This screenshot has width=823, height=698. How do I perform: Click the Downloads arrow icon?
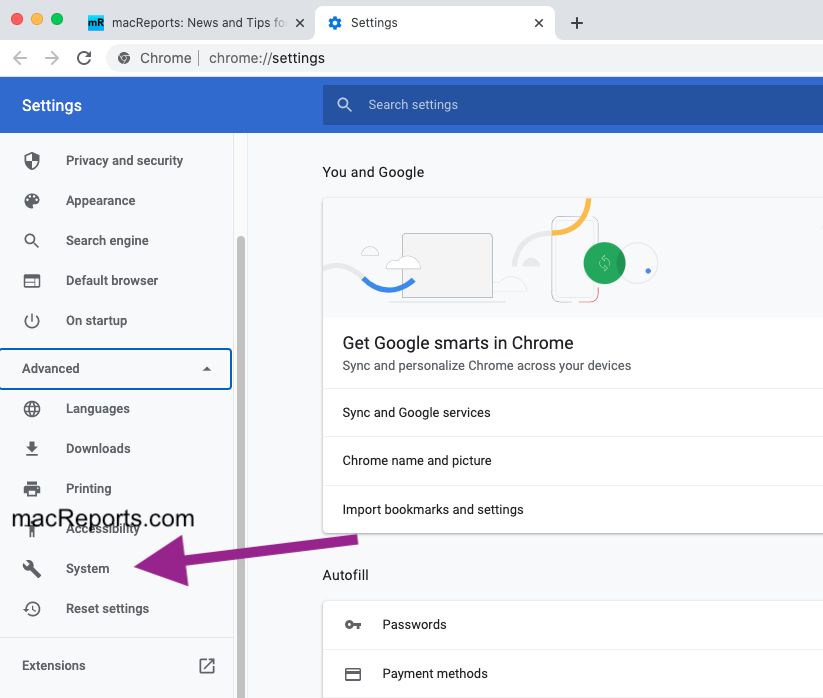(32, 449)
